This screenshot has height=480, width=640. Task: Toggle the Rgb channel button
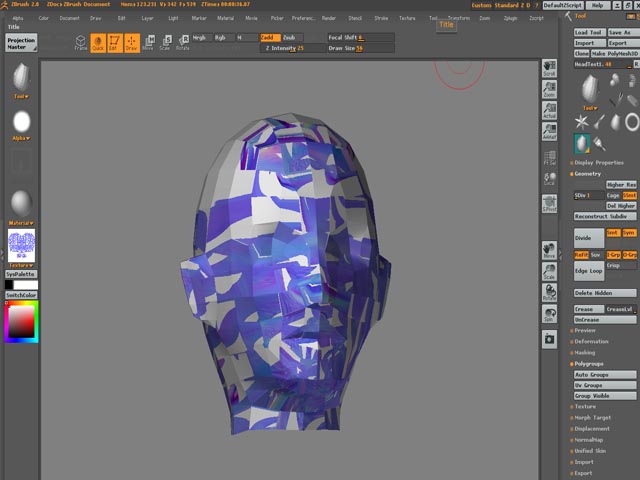tap(224, 38)
